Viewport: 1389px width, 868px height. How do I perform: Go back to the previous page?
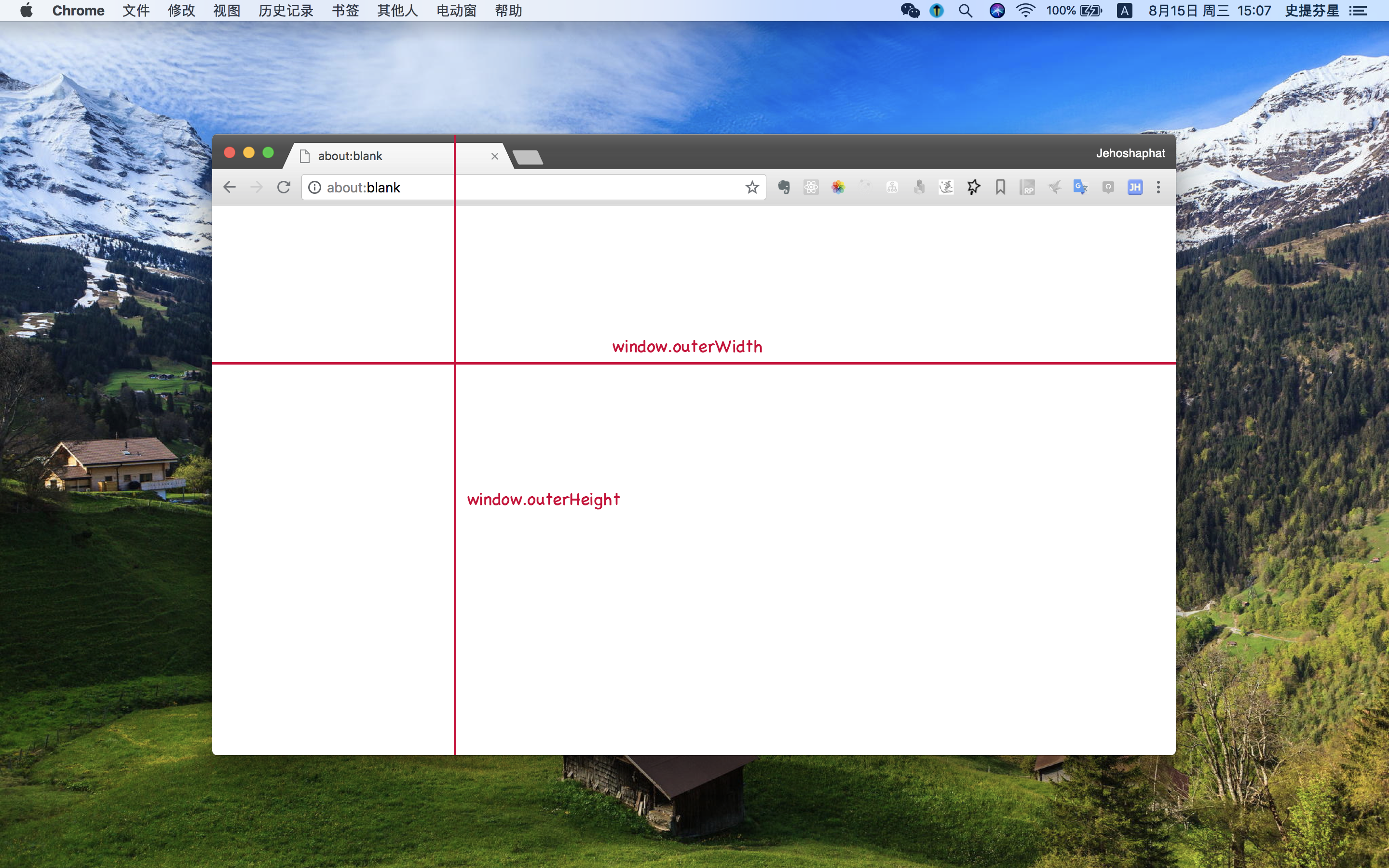point(230,187)
